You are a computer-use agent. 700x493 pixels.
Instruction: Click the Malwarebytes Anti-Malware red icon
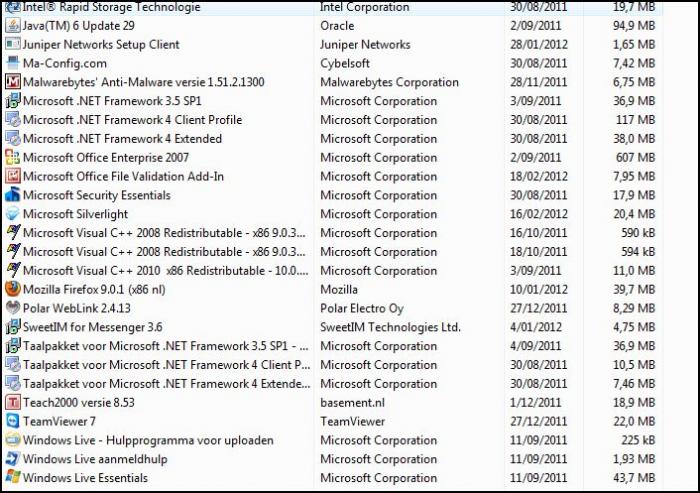click(x=12, y=82)
